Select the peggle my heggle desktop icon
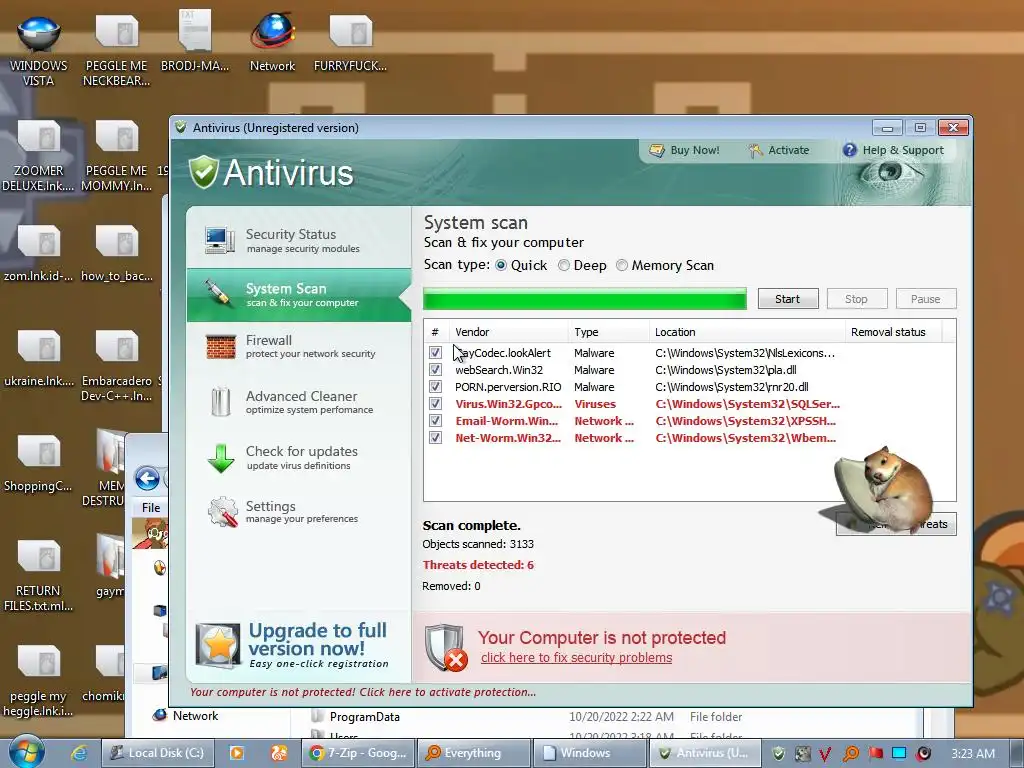Image resolution: width=1024 pixels, height=768 pixels. 39,680
